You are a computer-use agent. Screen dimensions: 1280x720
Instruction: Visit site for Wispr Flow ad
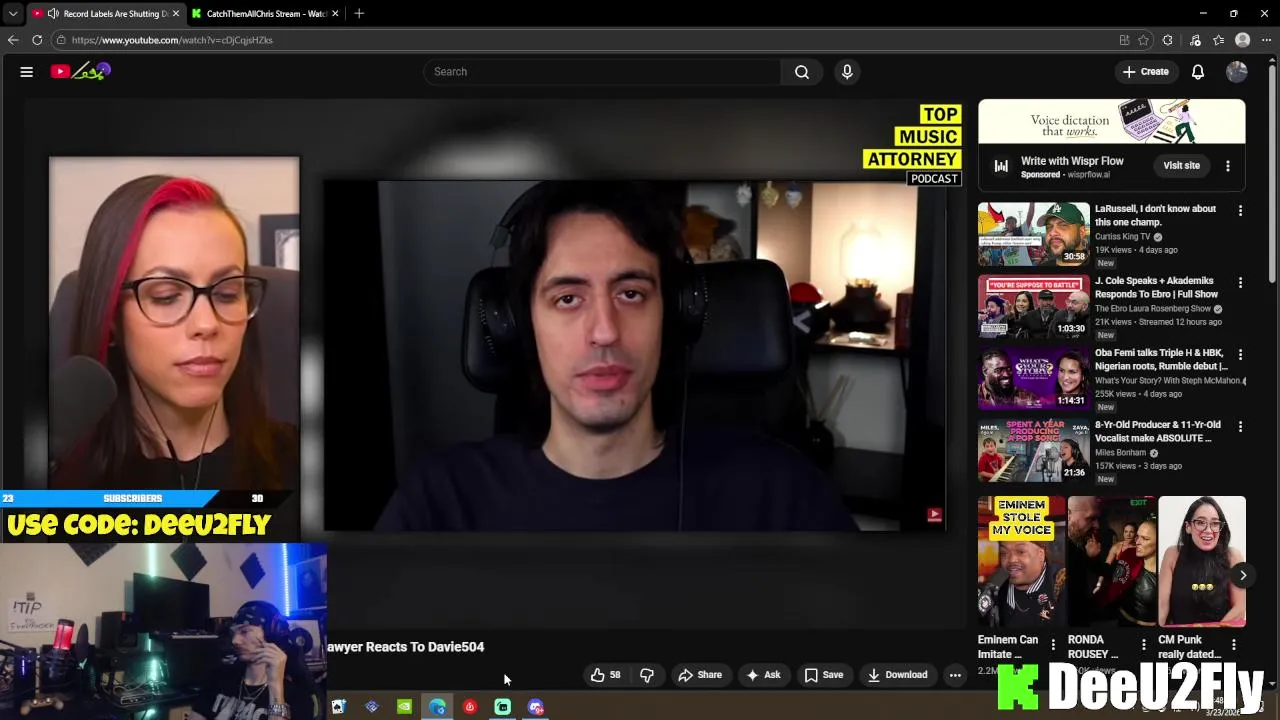pyautogui.click(x=1181, y=166)
